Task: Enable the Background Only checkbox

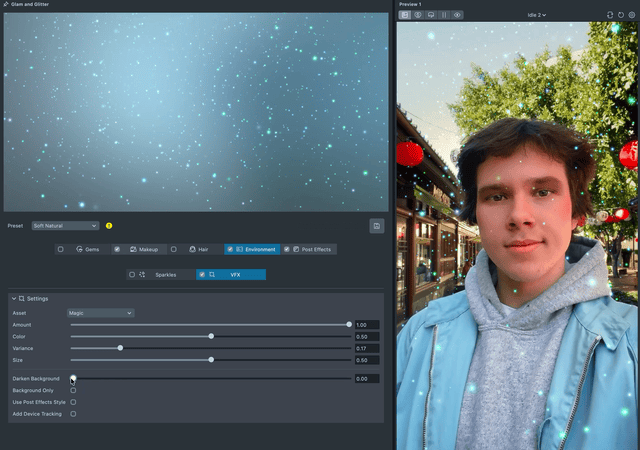Action: pos(73,390)
